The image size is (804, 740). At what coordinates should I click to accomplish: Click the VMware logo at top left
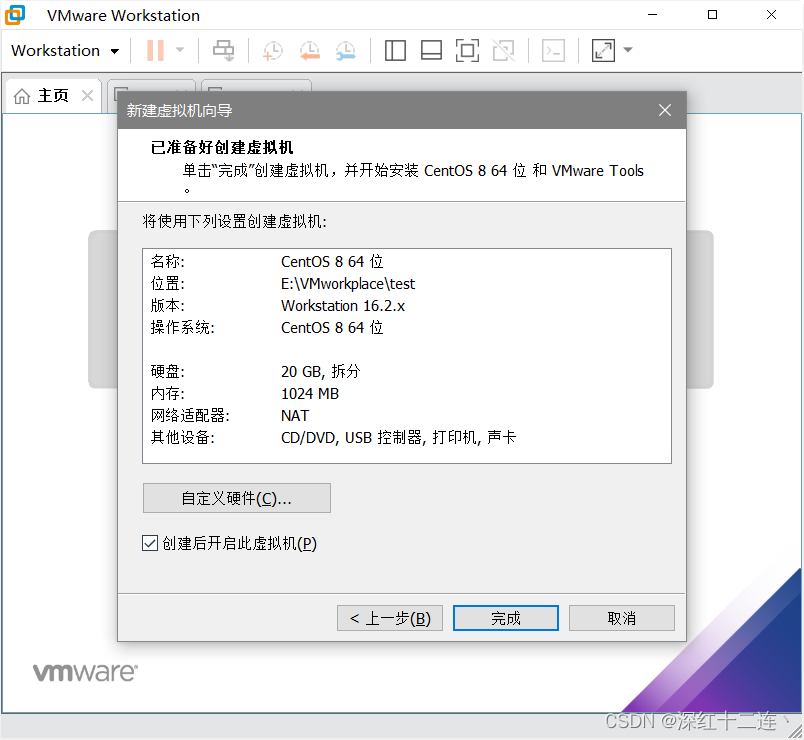click(x=14, y=15)
